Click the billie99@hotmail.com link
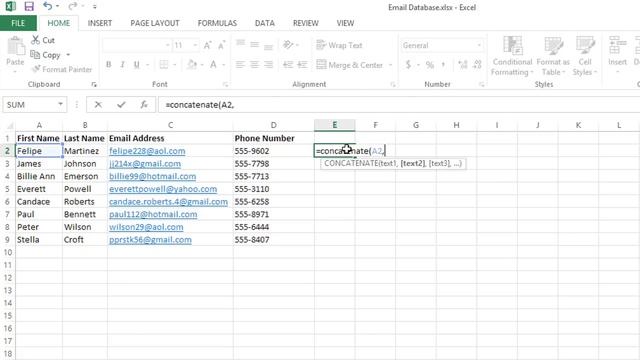 [152, 176]
